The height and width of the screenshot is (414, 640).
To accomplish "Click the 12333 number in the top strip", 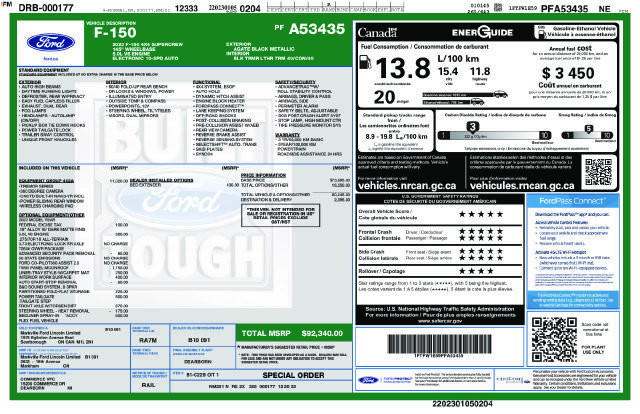I will (x=186, y=8).
